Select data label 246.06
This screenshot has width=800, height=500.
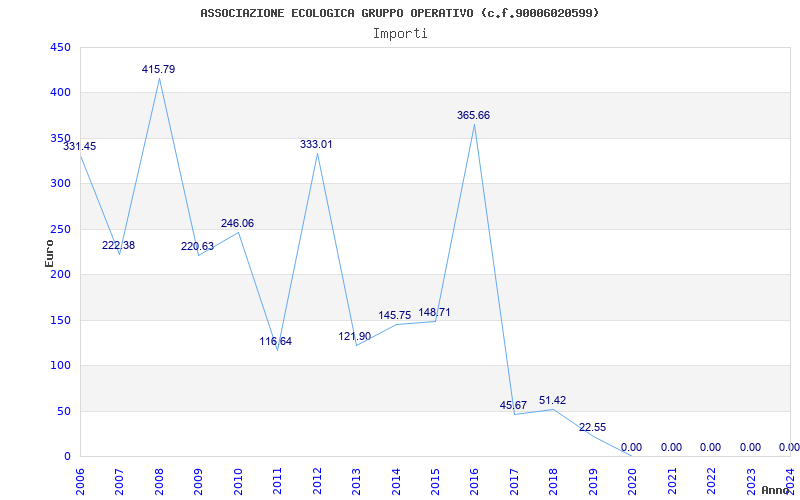click(237, 223)
